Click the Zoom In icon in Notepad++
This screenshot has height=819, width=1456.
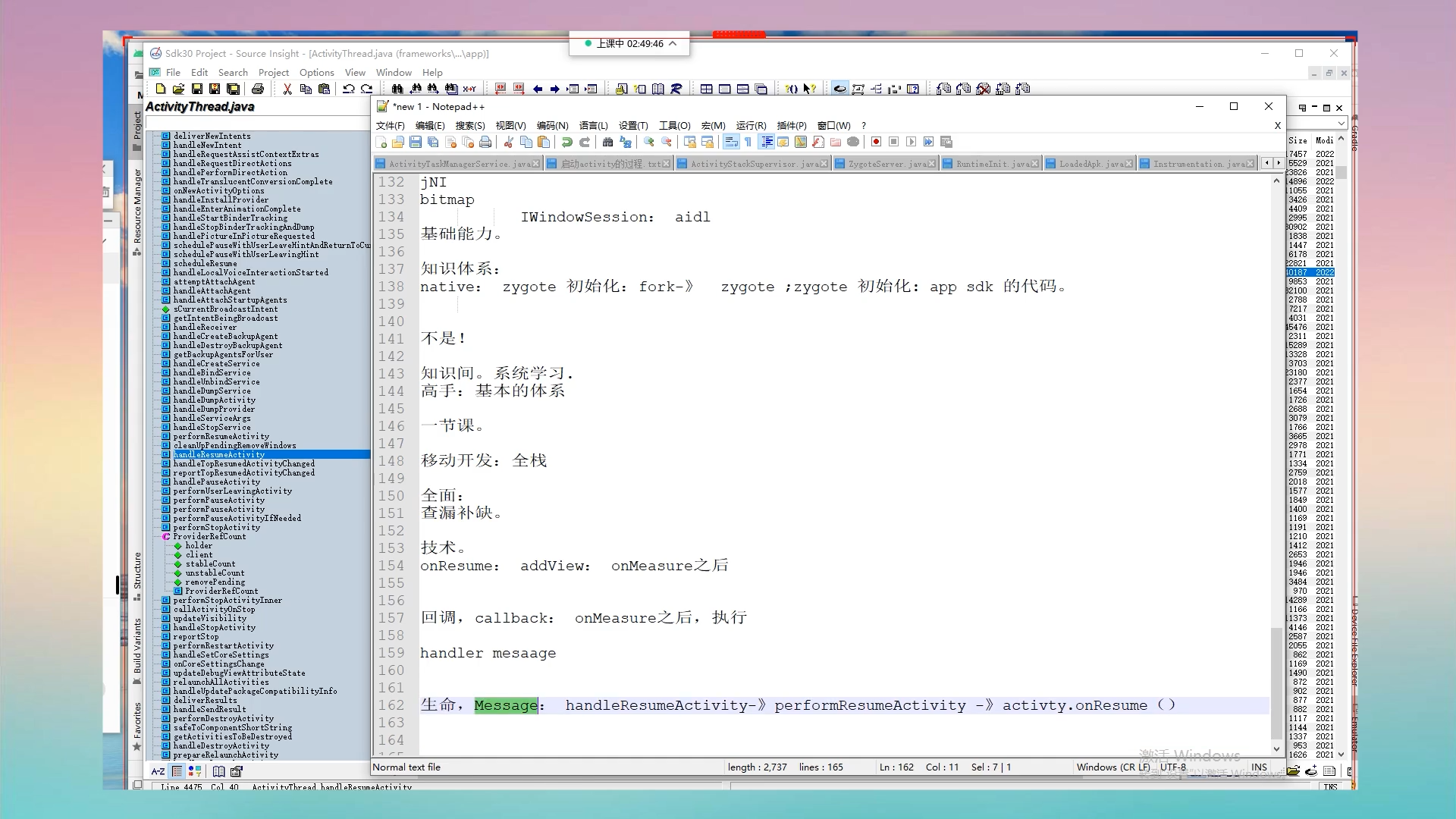coord(649,142)
